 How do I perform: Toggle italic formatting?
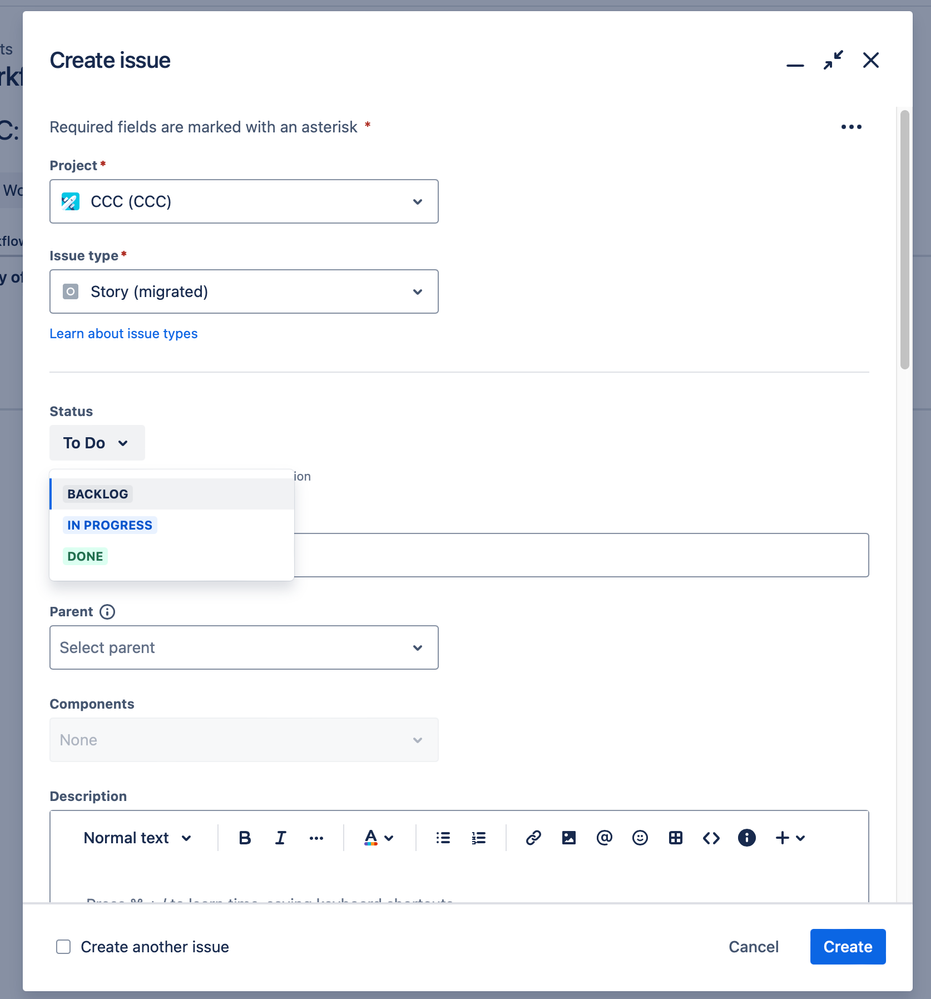pos(280,838)
